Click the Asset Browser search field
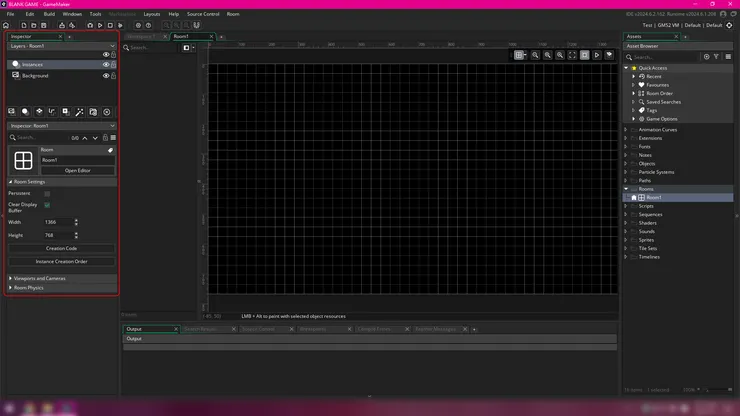This screenshot has height=416, width=740. point(665,57)
